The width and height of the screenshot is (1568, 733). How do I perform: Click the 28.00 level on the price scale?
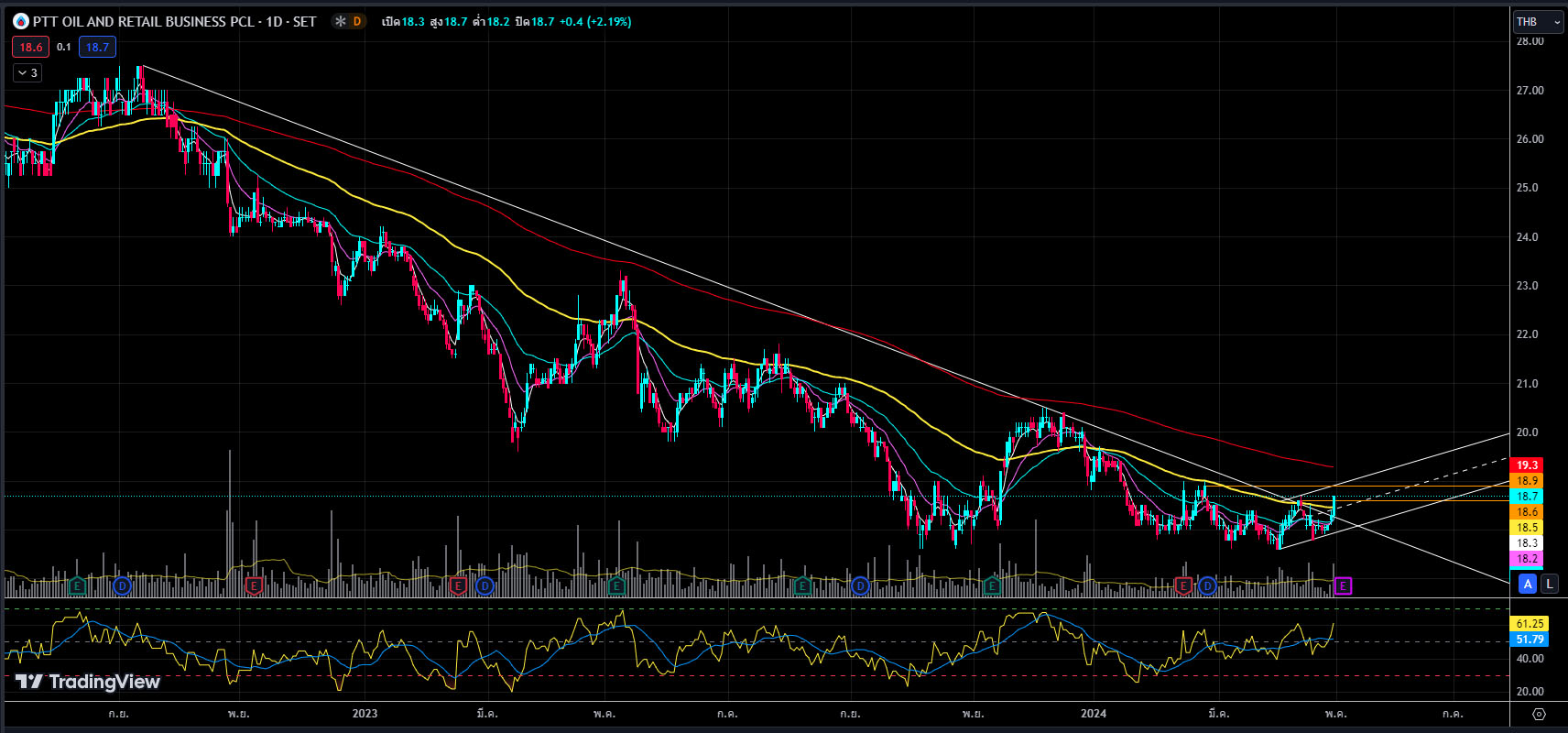[x=1530, y=41]
